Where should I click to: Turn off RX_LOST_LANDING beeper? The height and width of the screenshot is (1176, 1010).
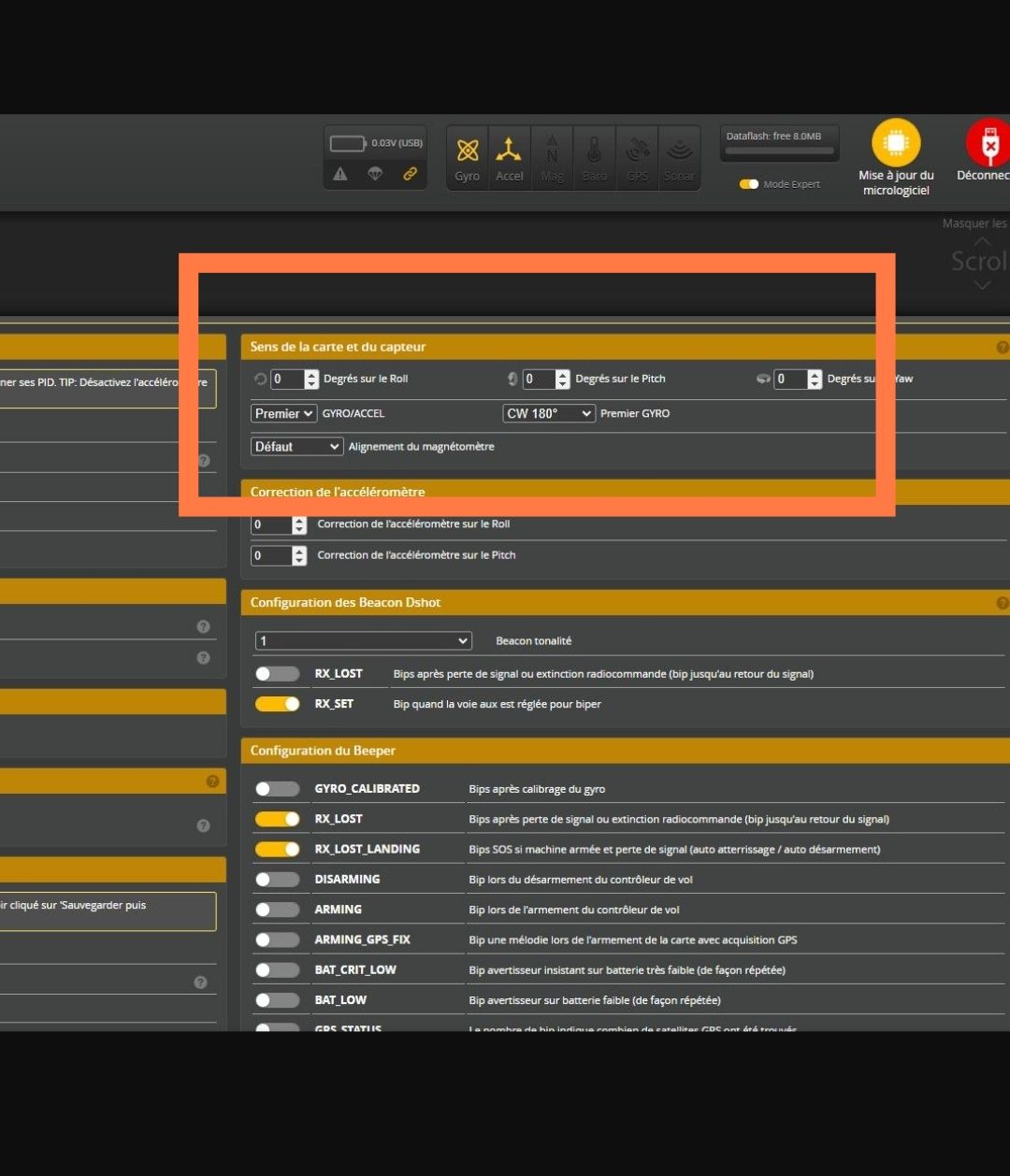277,849
